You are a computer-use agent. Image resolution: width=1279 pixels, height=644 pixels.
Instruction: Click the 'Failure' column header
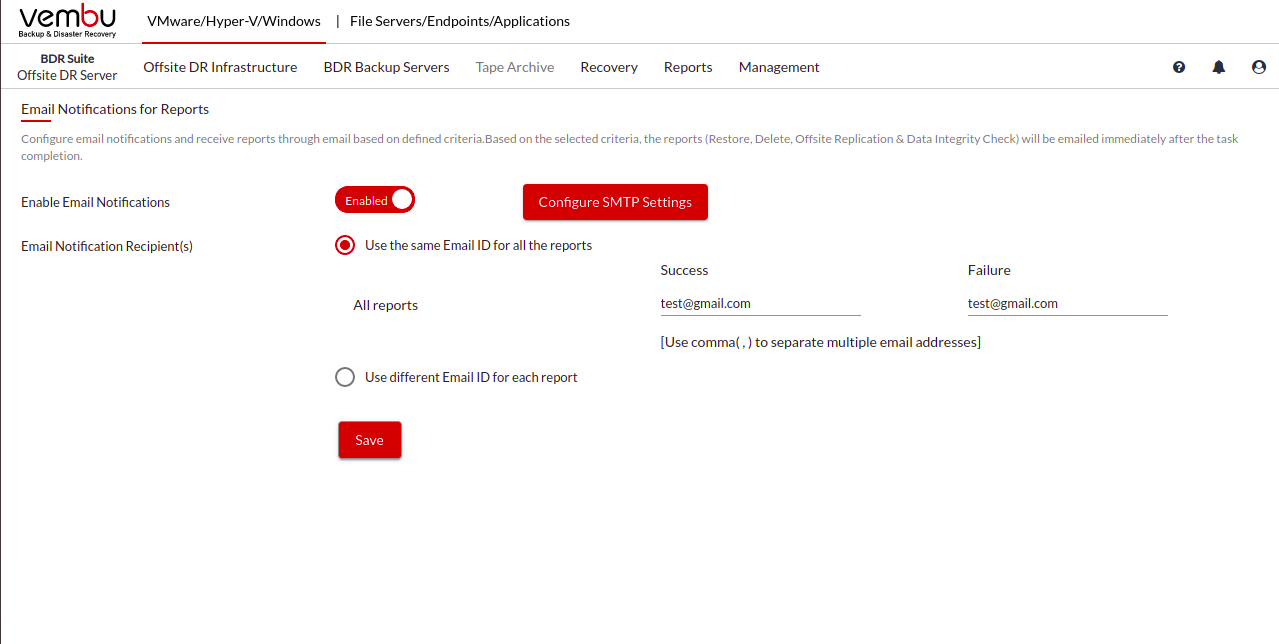coord(989,270)
